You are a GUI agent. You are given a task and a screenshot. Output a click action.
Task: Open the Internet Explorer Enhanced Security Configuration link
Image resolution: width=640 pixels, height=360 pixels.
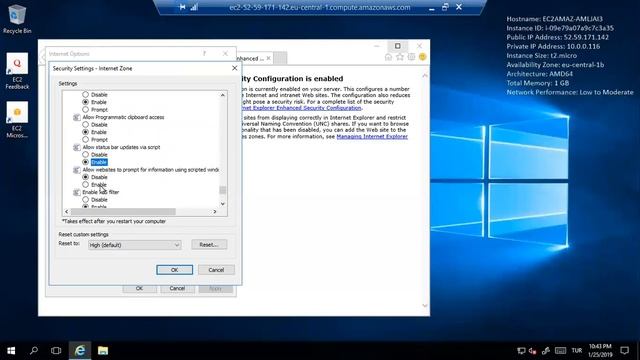(301, 108)
